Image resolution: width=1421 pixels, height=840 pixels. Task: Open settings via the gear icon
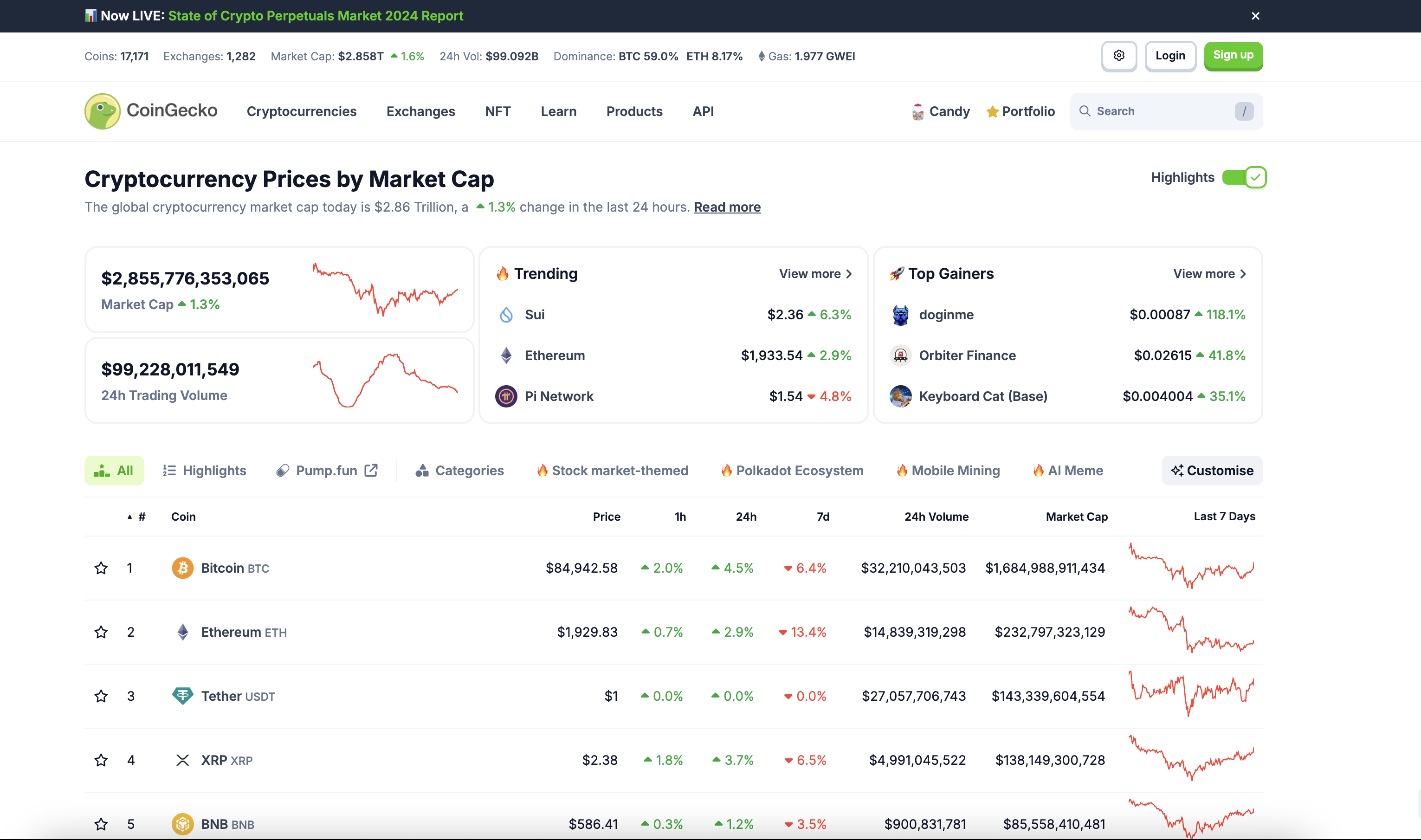(1119, 56)
